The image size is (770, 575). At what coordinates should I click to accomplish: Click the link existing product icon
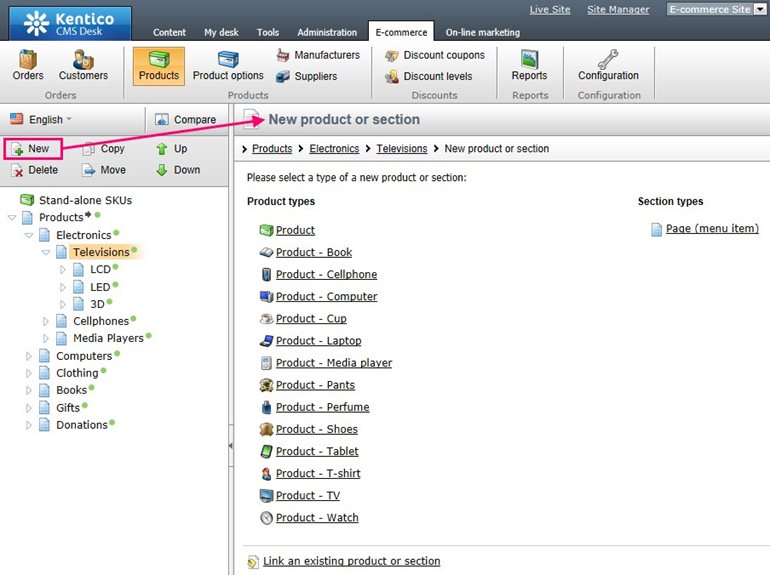pyautogui.click(x=253, y=561)
